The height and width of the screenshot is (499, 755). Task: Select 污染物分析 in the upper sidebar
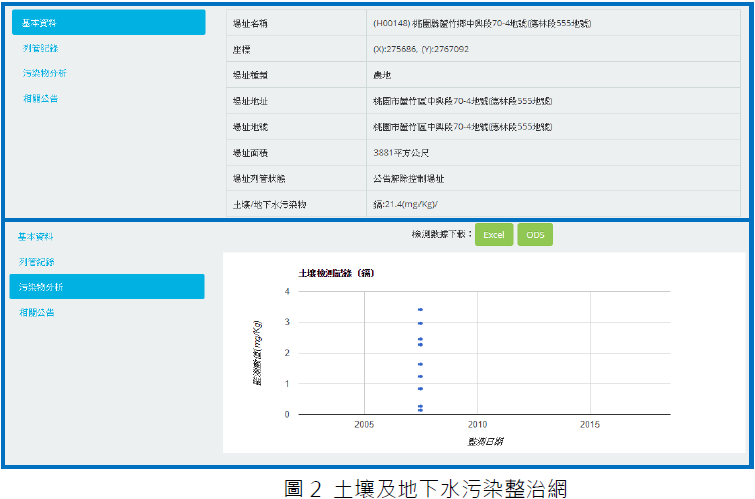coord(44,73)
